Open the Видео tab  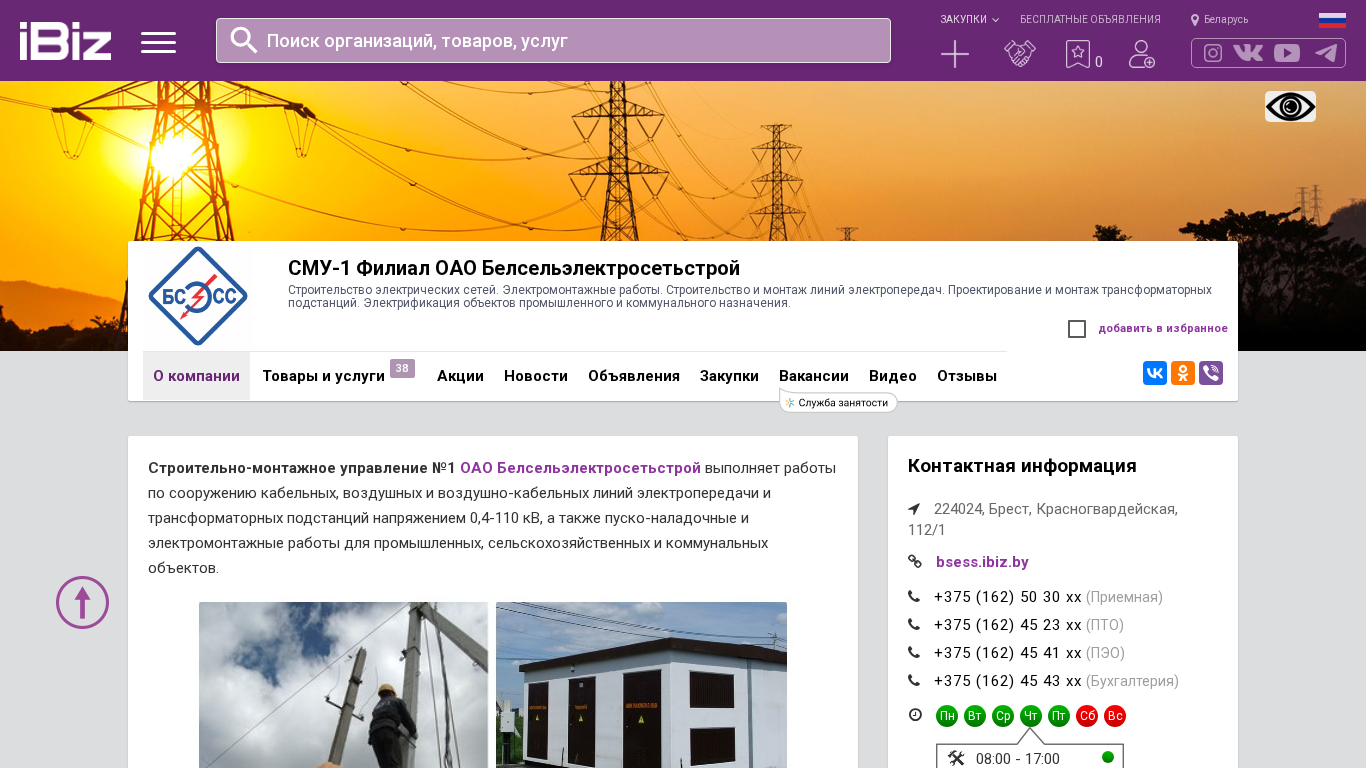[893, 376]
